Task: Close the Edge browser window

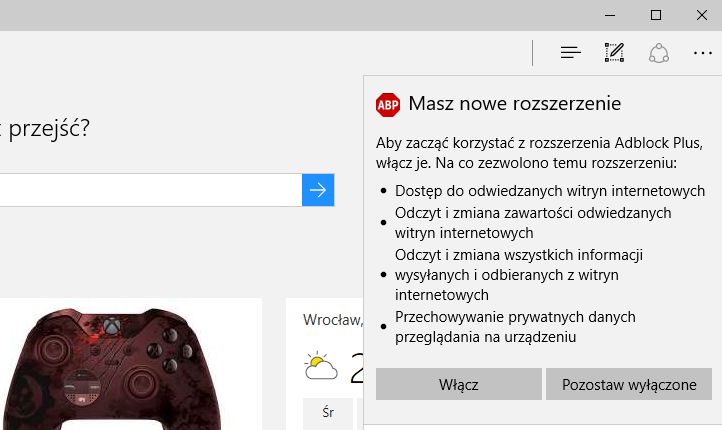Action: coord(701,15)
